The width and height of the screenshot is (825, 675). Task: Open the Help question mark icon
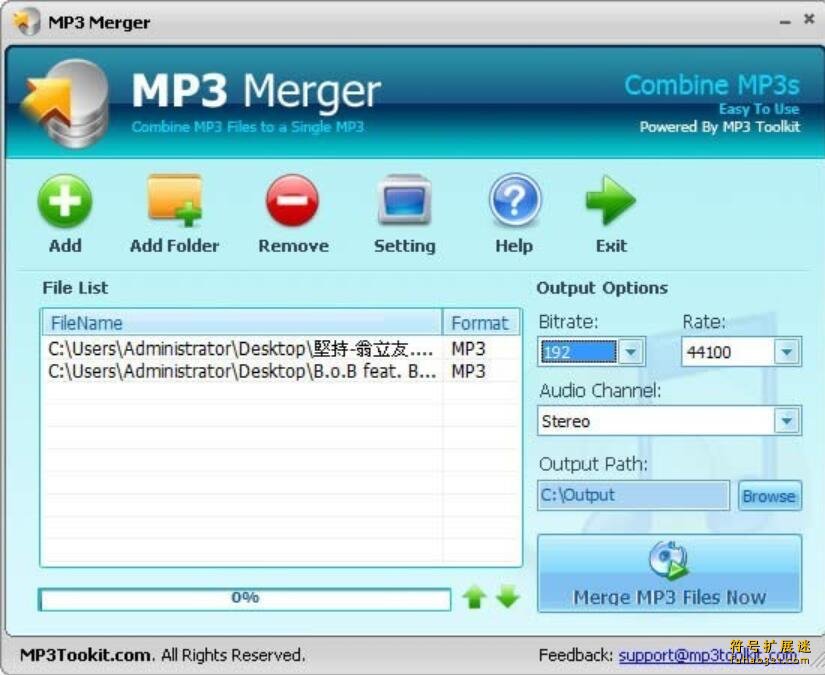[x=515, y=200]
